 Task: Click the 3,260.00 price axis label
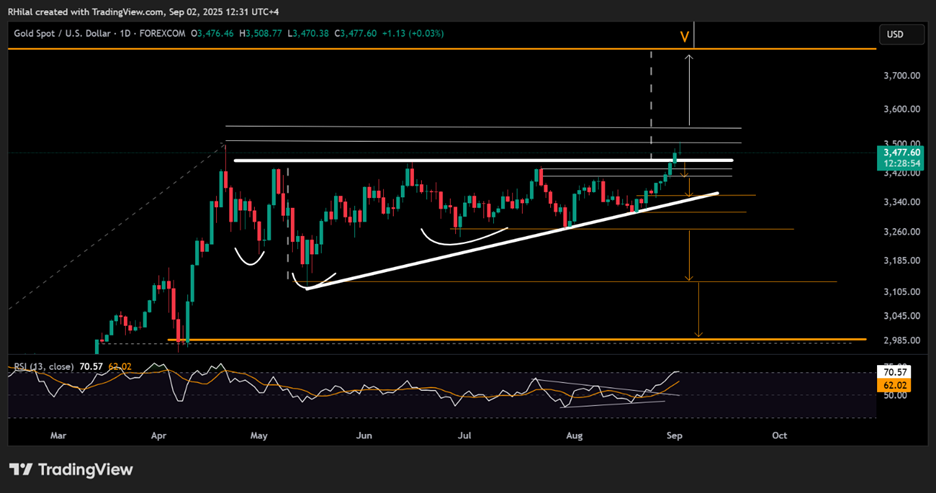[x=901, y=232]
